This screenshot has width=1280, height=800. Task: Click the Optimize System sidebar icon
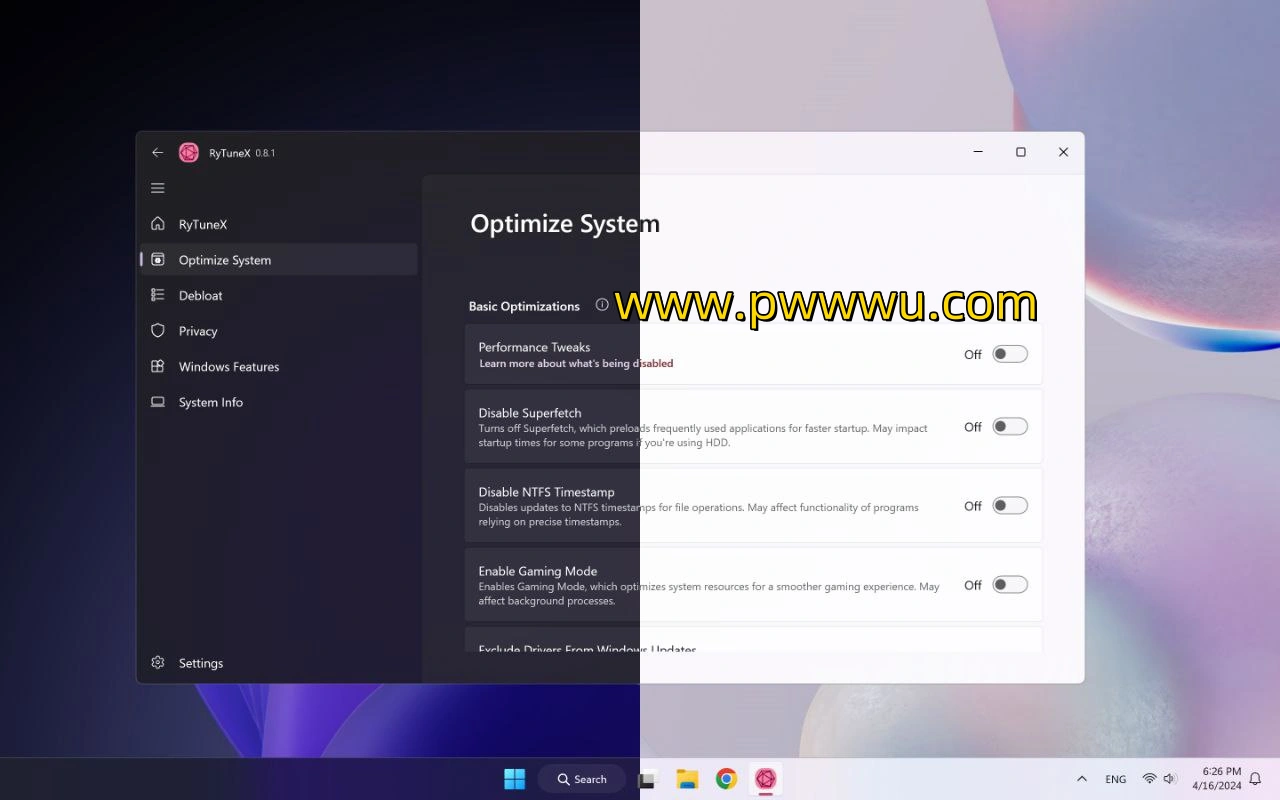point(157,260)
